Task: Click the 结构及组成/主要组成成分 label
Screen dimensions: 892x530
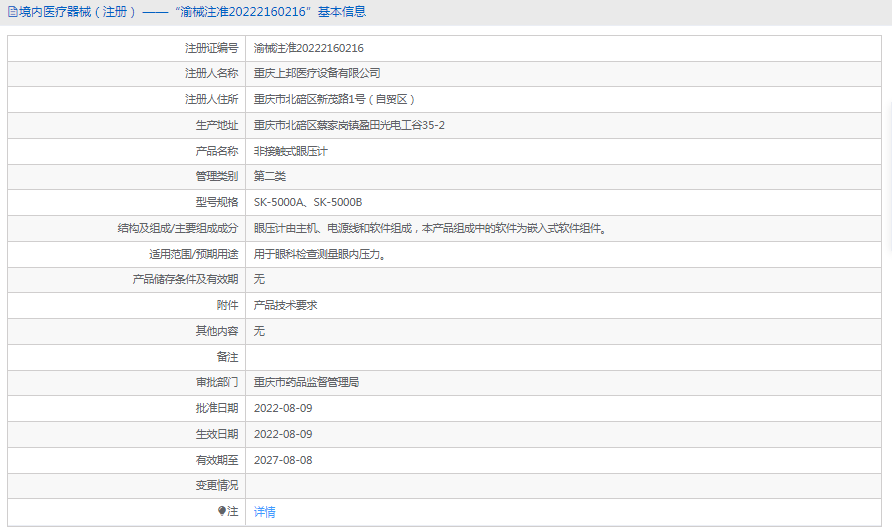Action: [178, 229]
